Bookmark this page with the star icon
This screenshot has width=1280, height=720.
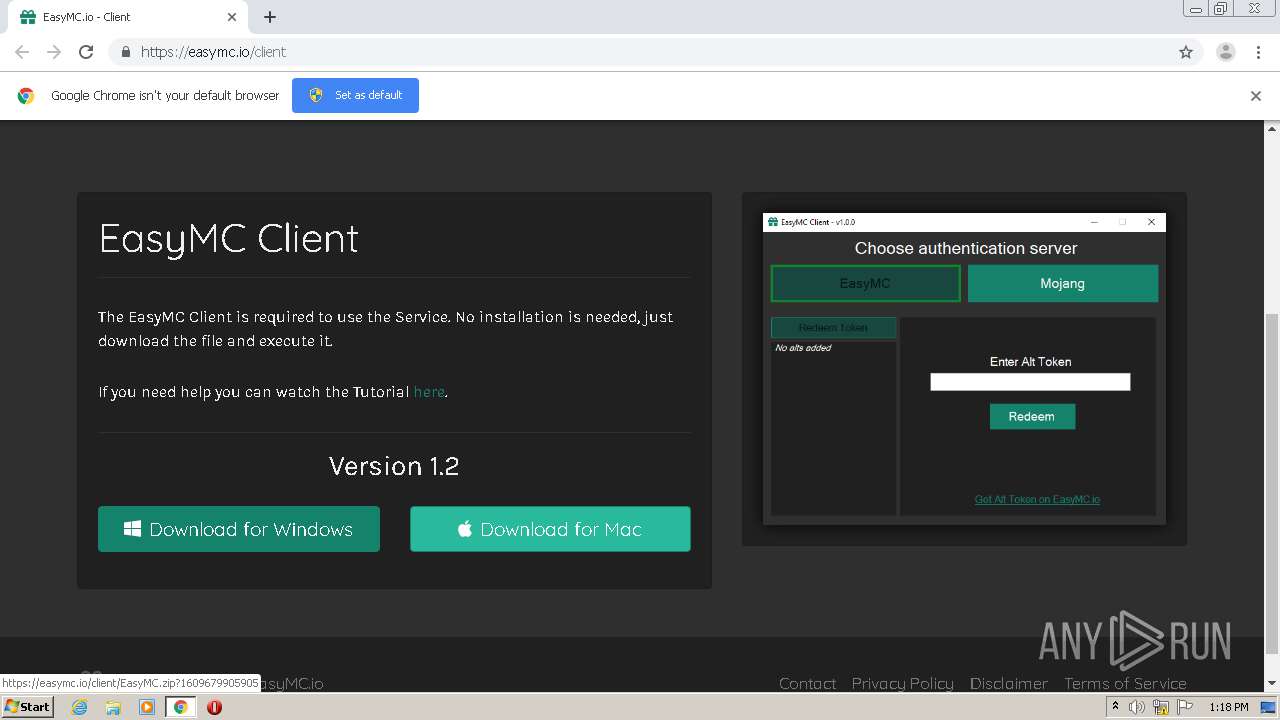pos(1186,52)
